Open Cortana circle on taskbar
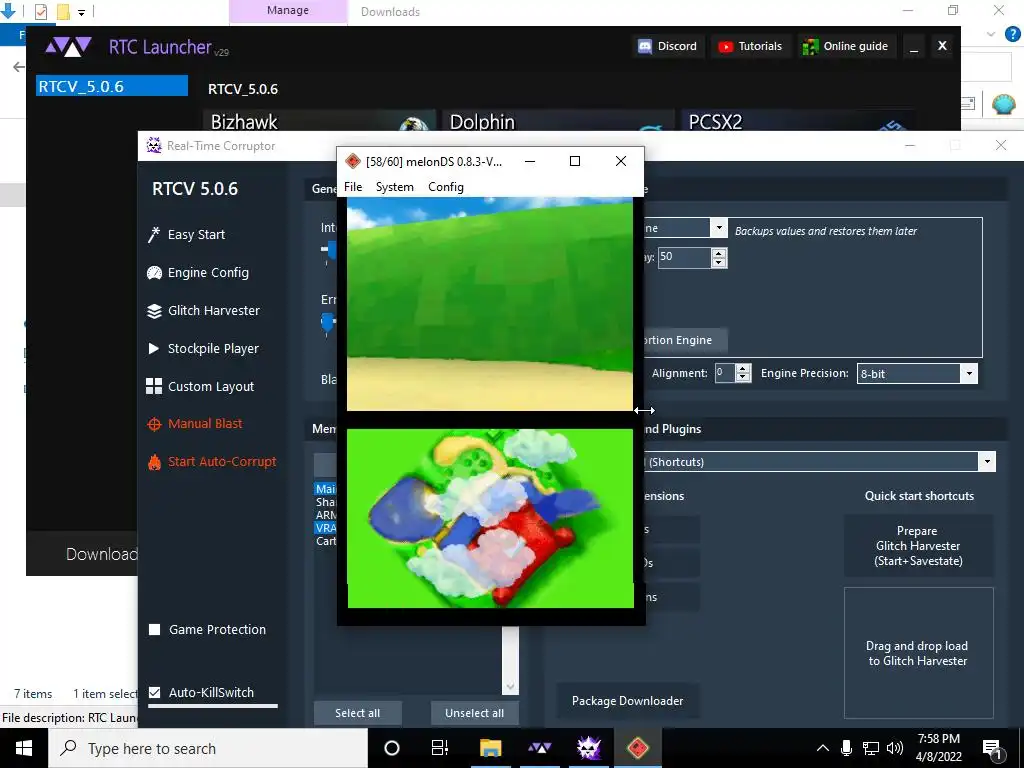The image size is (1024, 768). 392,748
